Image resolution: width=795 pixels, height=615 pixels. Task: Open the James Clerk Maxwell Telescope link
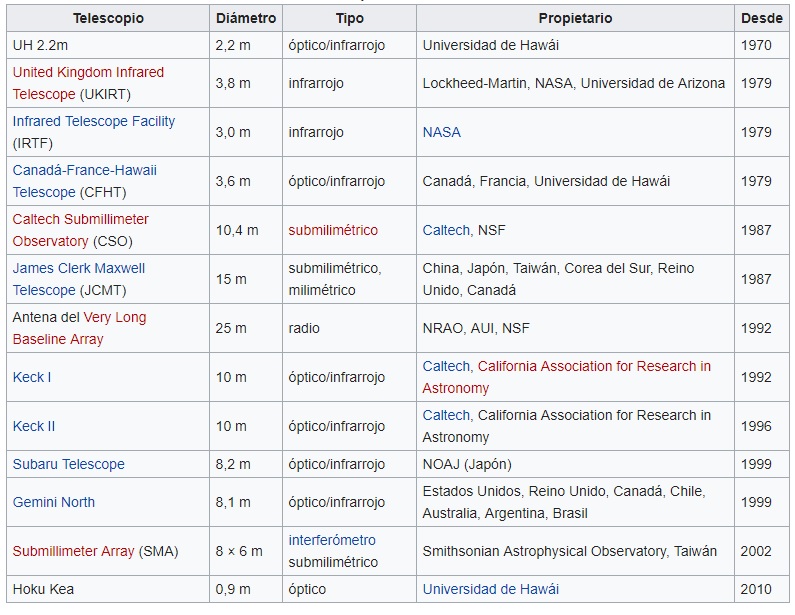(x=79, y=279)
